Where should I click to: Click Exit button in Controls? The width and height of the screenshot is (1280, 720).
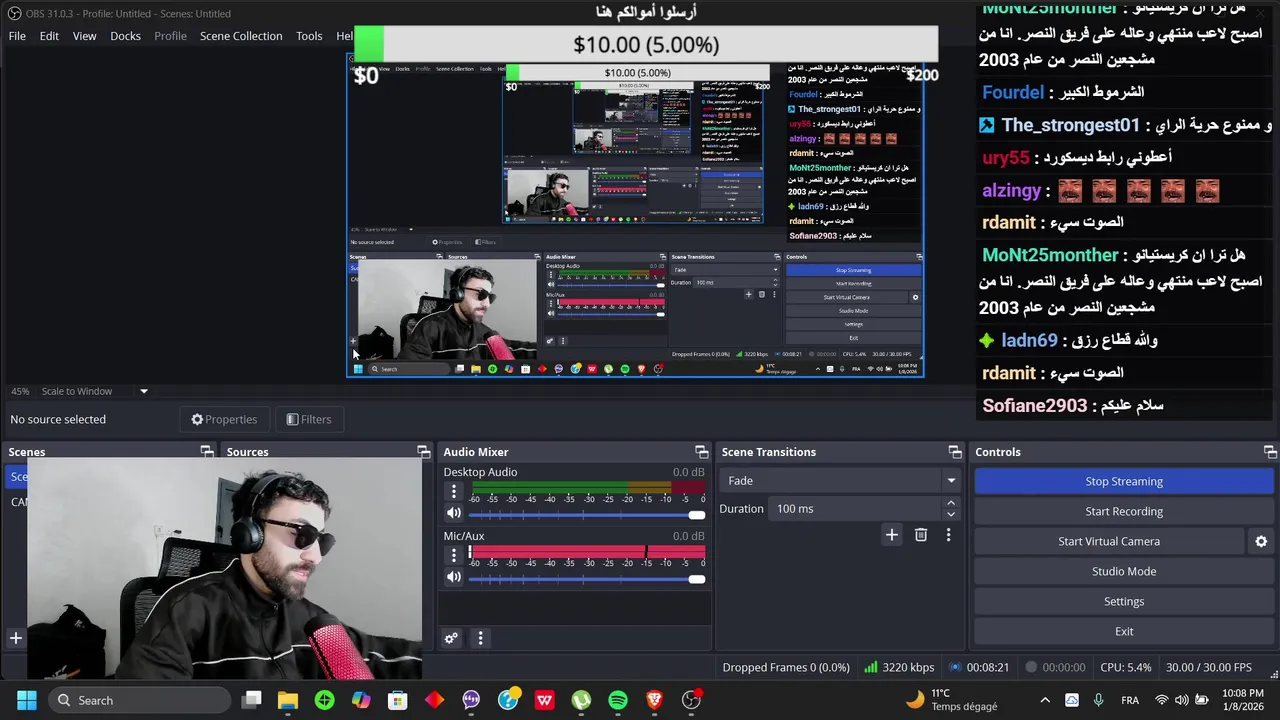pyautogui.click(x=1124, y=631)
